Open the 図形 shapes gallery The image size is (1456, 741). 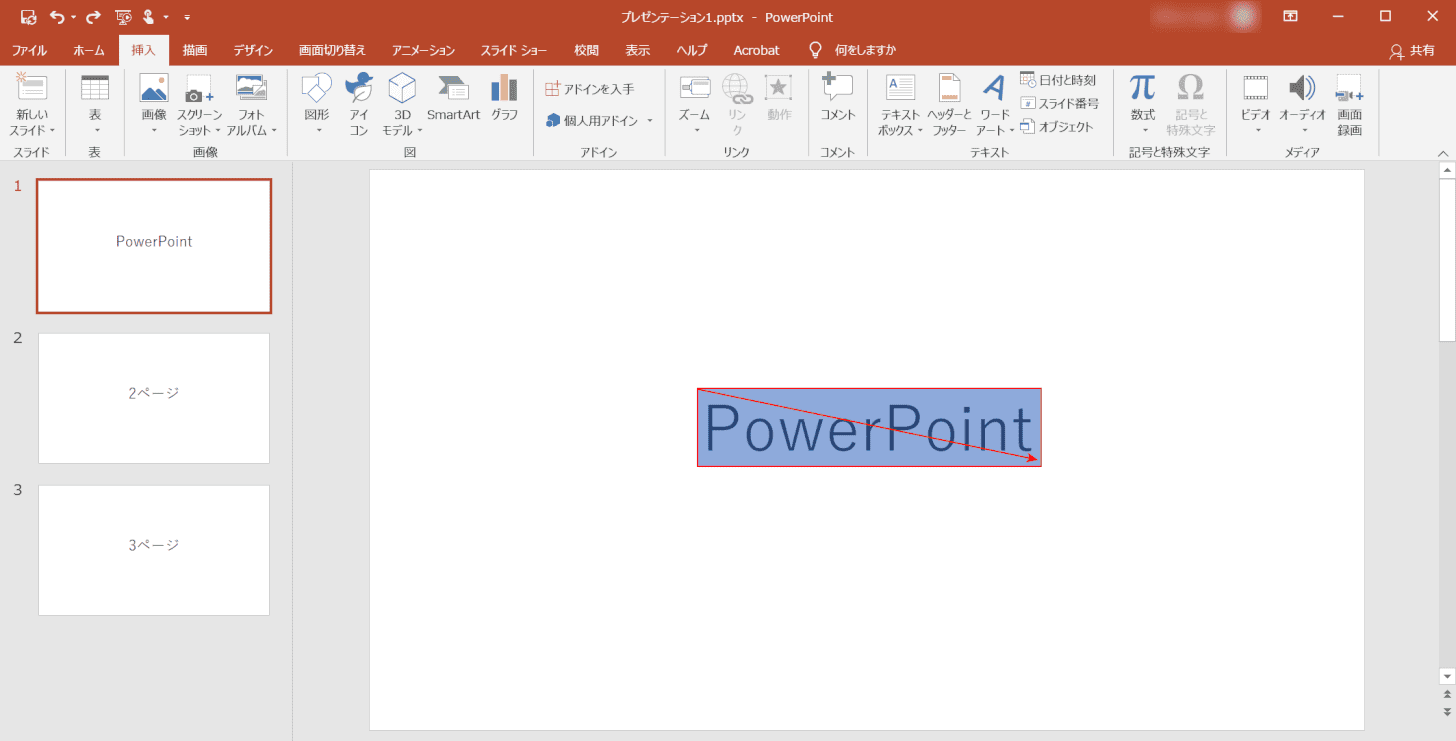click(x=316, y=105)
